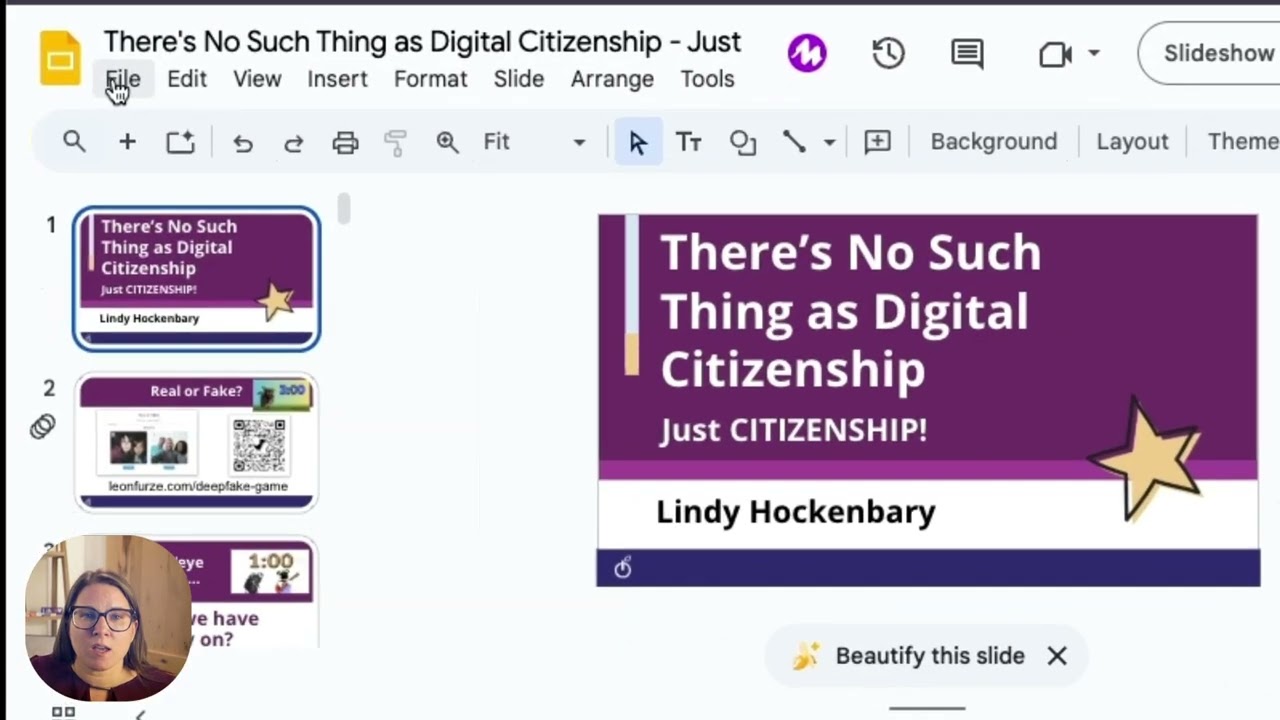The height and width of the screenshot is (720, 1280).
Task: Click the Background button
Action: point(993,142)
